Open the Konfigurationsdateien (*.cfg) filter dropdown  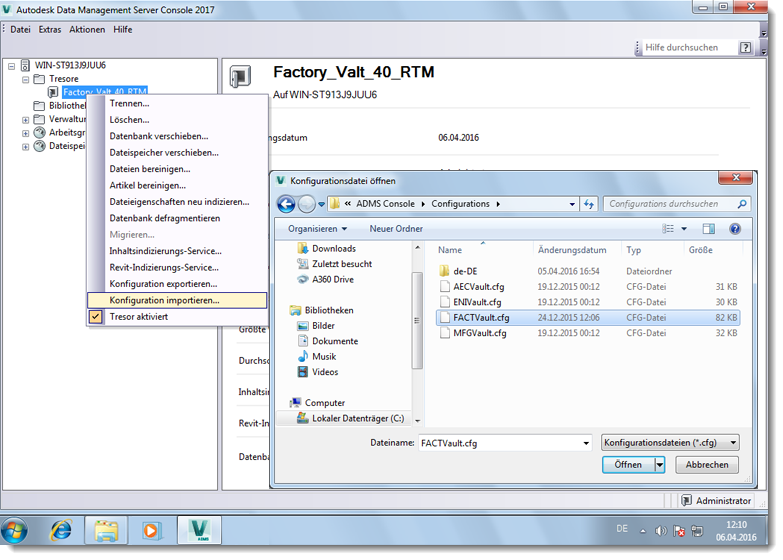pyautogui.click(x=733, y=443)
